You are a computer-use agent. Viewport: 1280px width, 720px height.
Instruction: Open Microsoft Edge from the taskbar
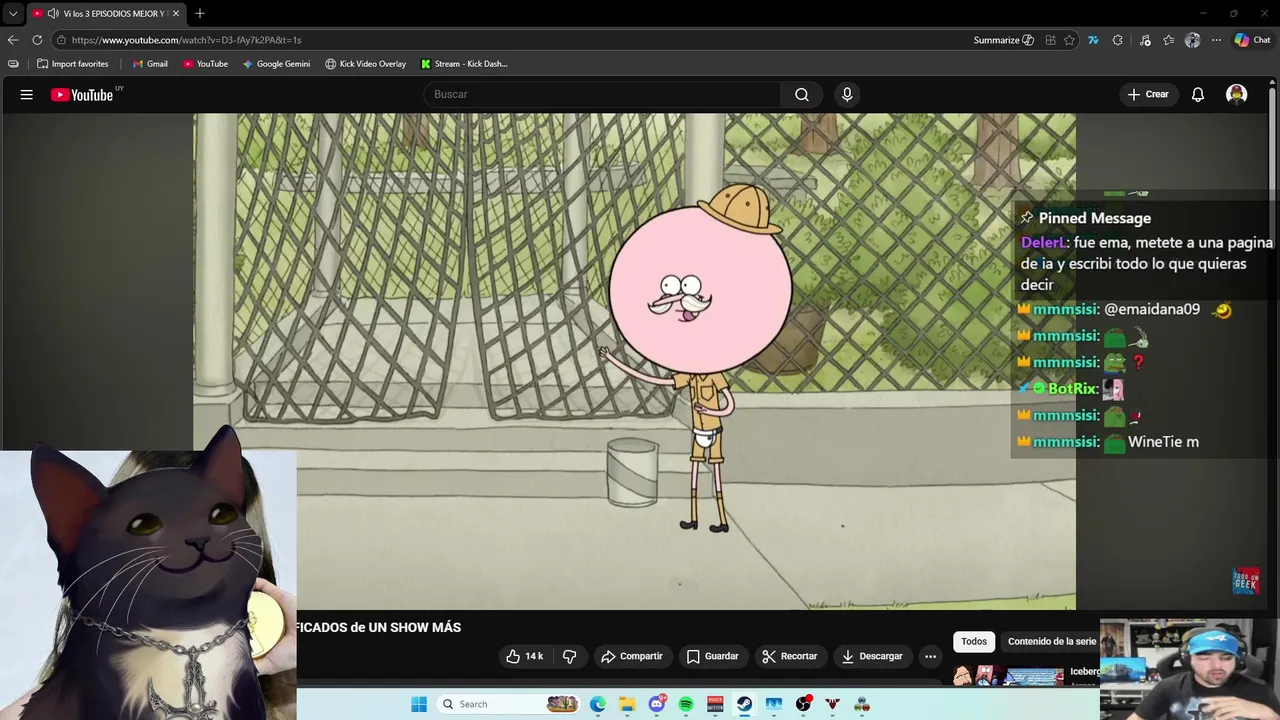pos(598,704)
